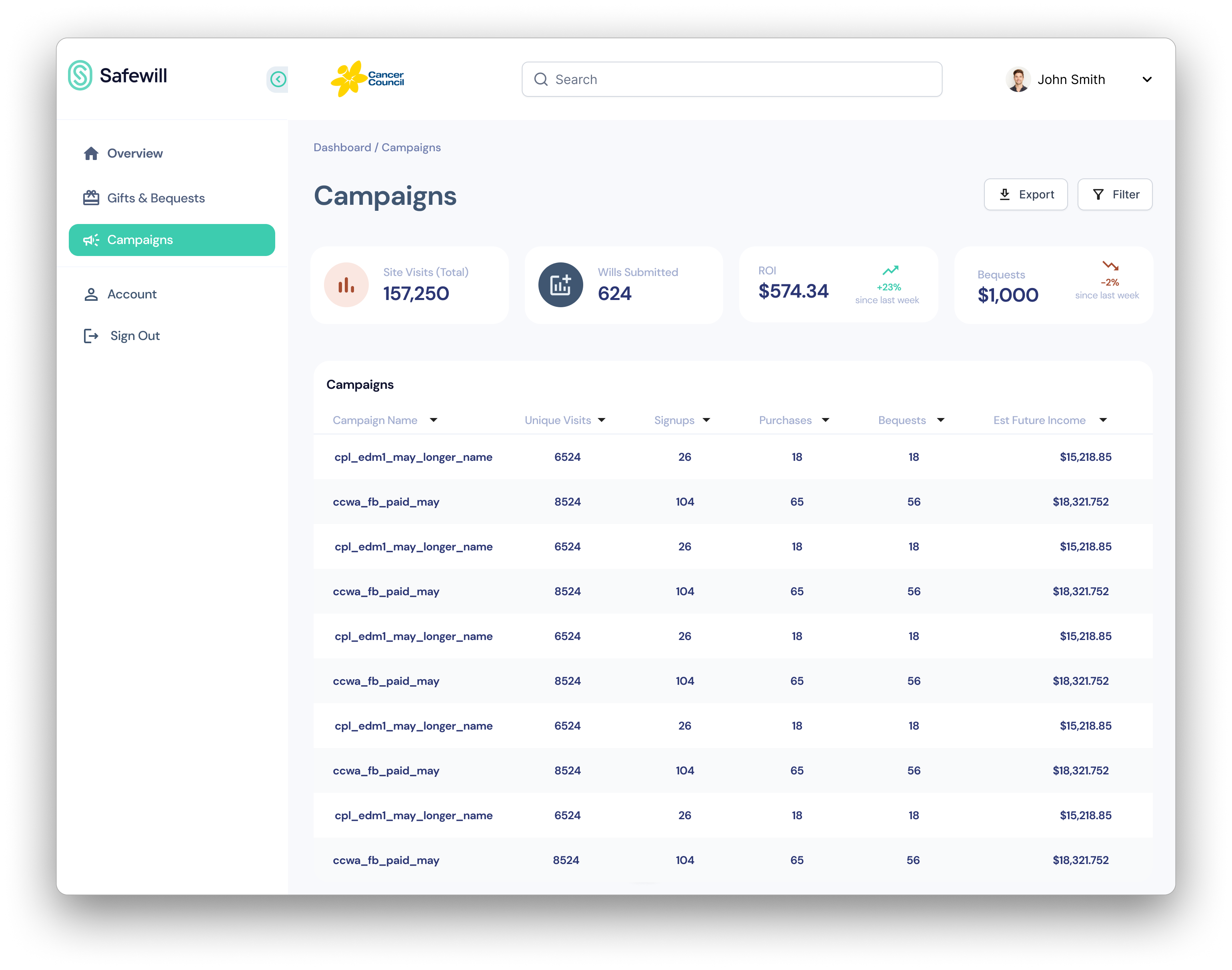1232x970 pixels.
Task: Click the Campaigns megaphone icon
Action: (x=91, y=240)
